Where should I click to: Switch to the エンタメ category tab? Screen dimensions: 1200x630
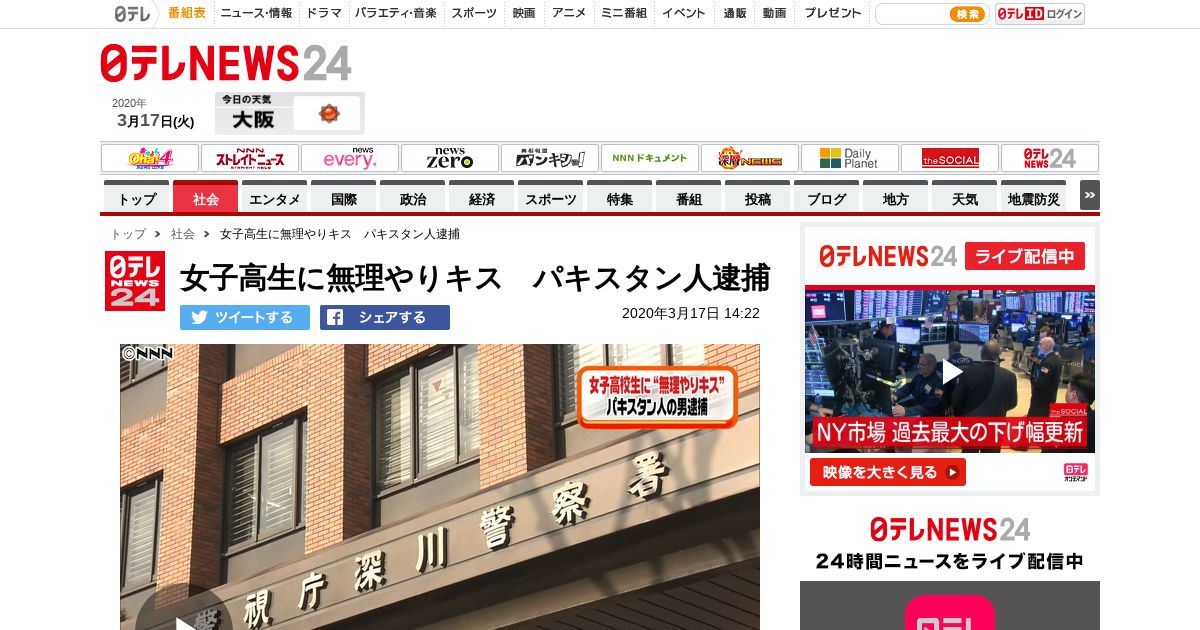[275, 197]
